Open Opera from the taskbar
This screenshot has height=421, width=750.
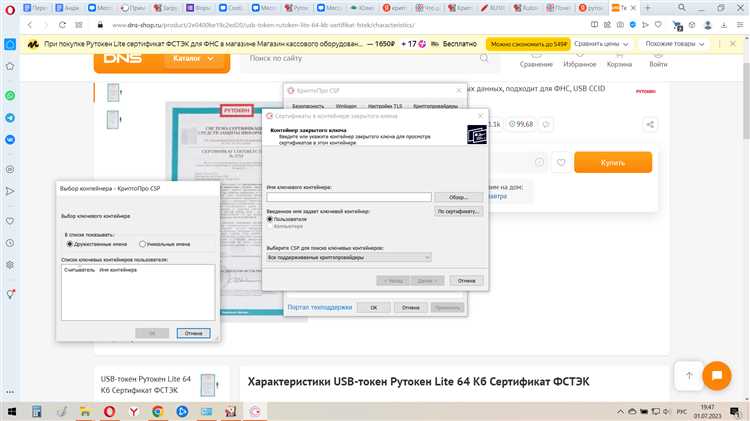point(110,411)
